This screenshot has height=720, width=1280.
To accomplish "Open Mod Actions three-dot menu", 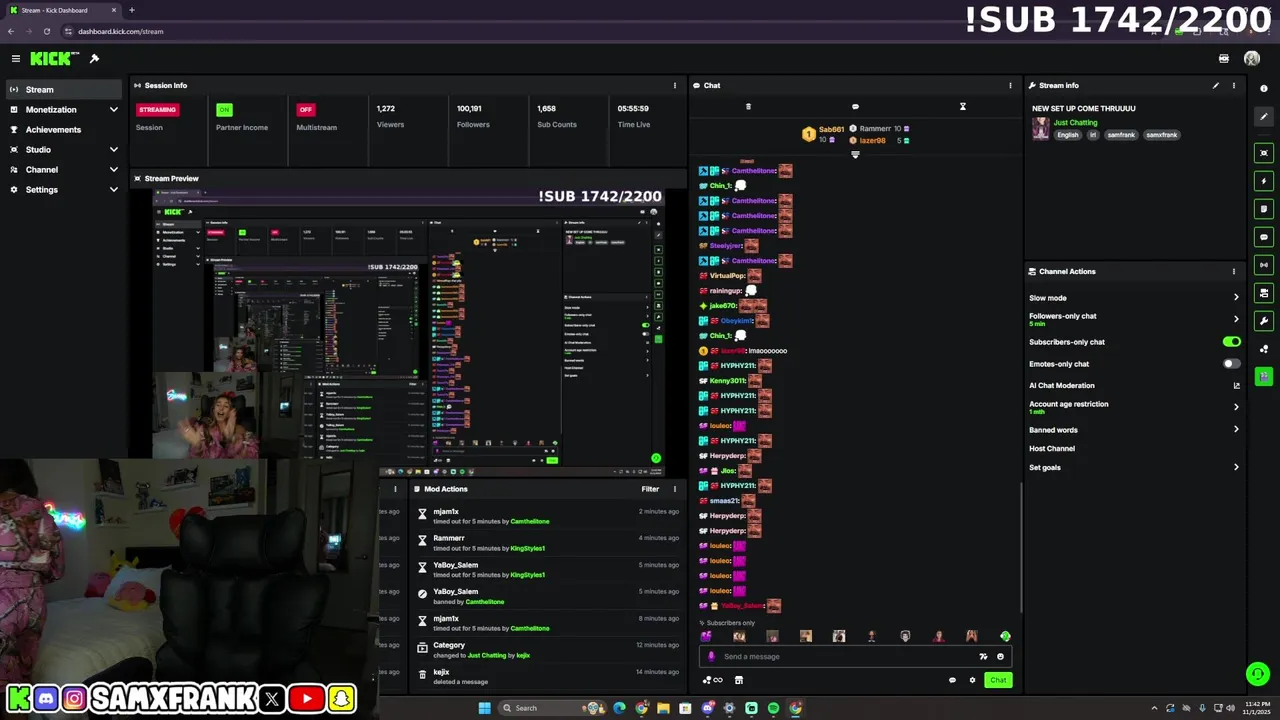I will (x=674, y=489).
